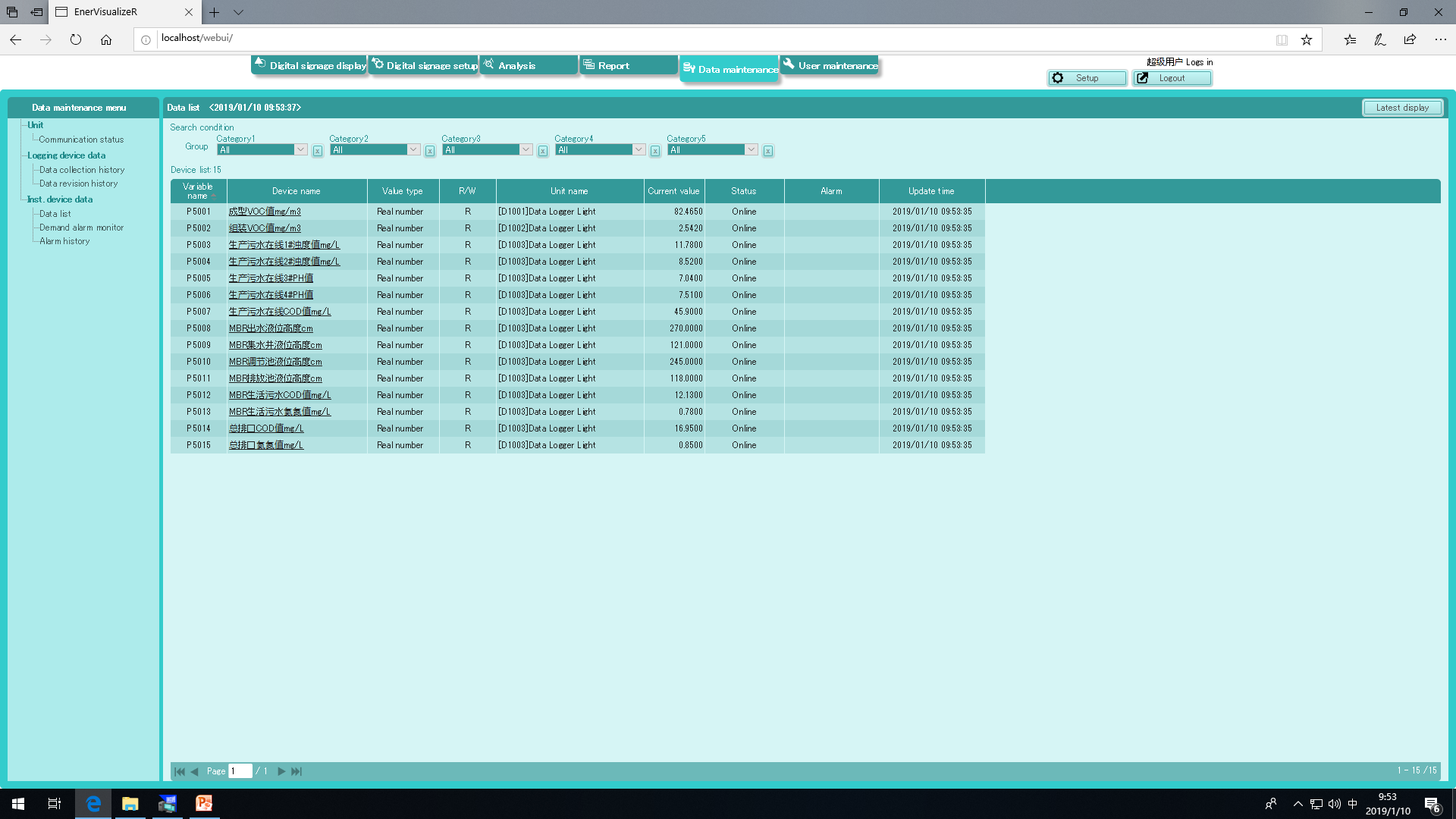The height and width of the screenshot is (819, 1456).
Task: Go to previous page arrow icon
Action: [x=195, y=771]
